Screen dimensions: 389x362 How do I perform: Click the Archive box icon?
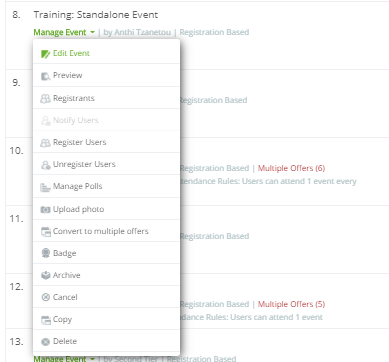click(45, 275)
